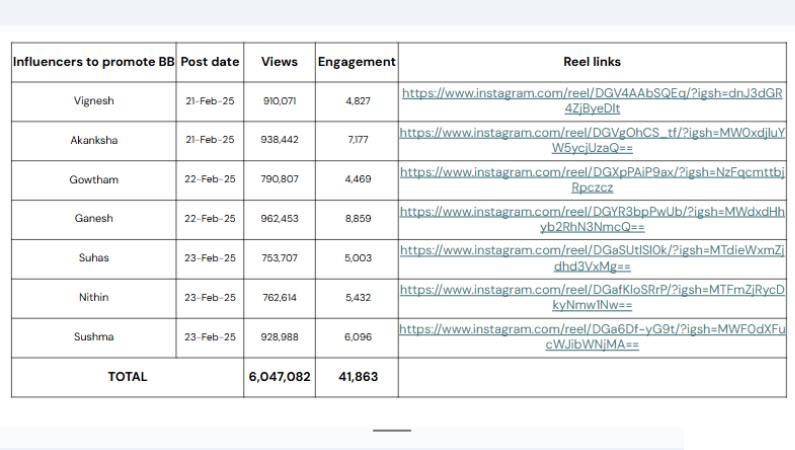The image size is (795, 450).
Task: Select total views cell 6,047,082
Action: pos(279,377)
